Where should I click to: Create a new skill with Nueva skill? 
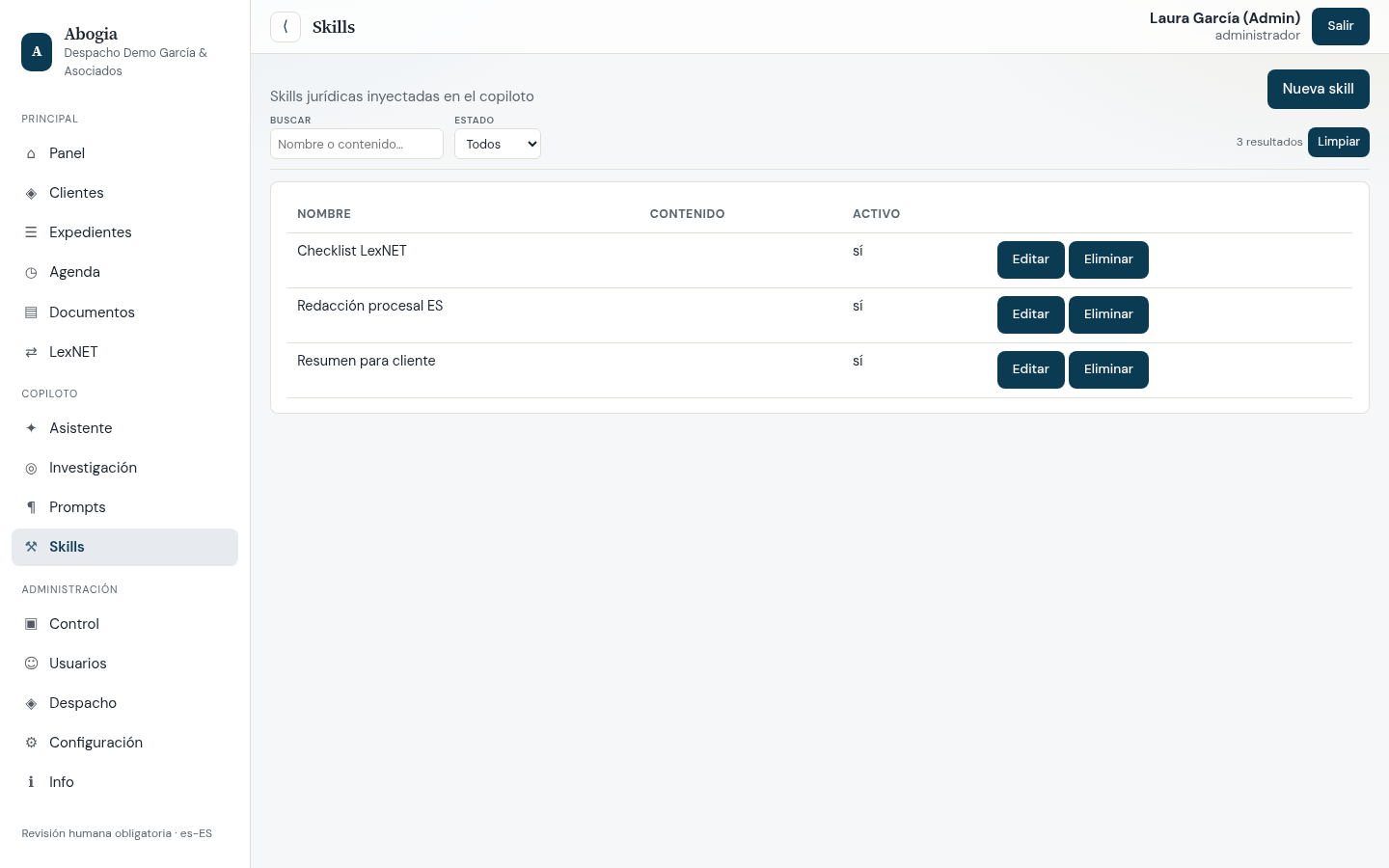[x=1318, y=89]
